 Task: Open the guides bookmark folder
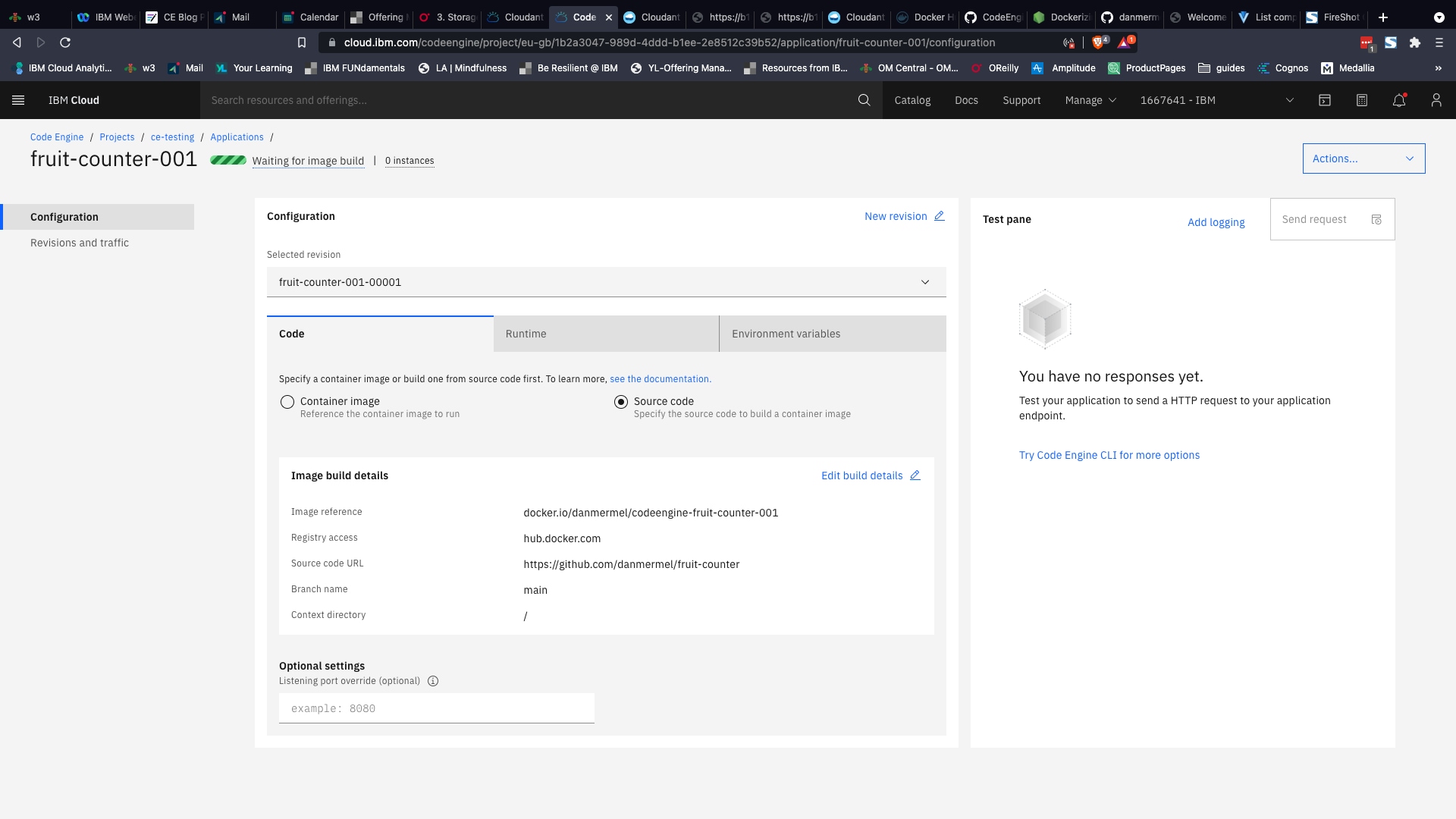(x=1221, y=68)
